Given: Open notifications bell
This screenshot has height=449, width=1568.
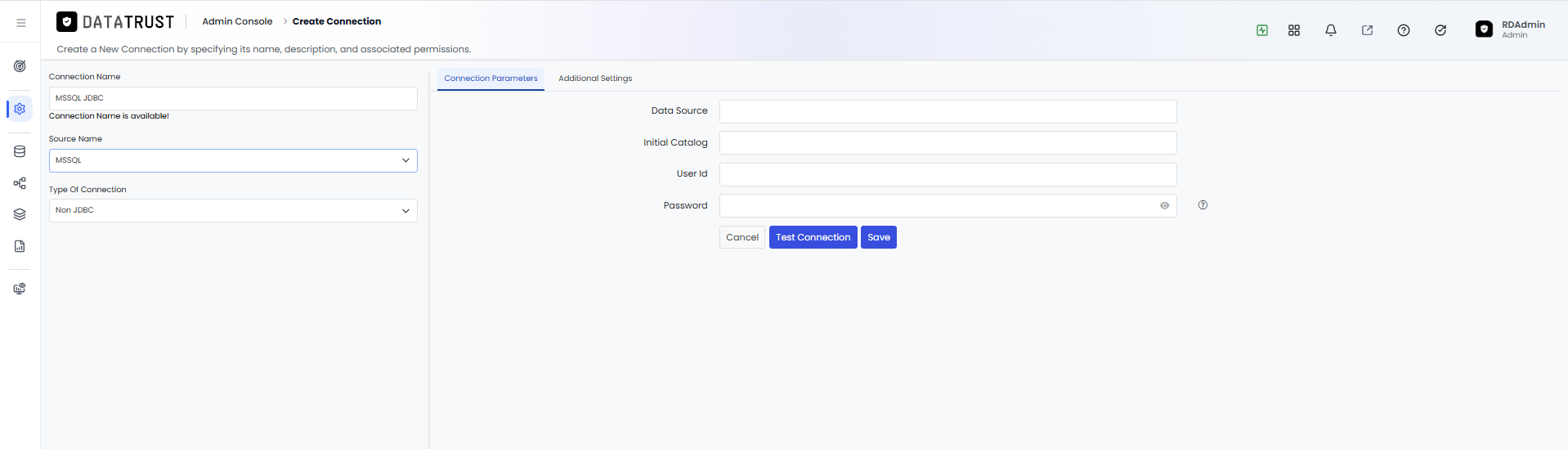Looking at the screenshot, I should click(1331, 30).
